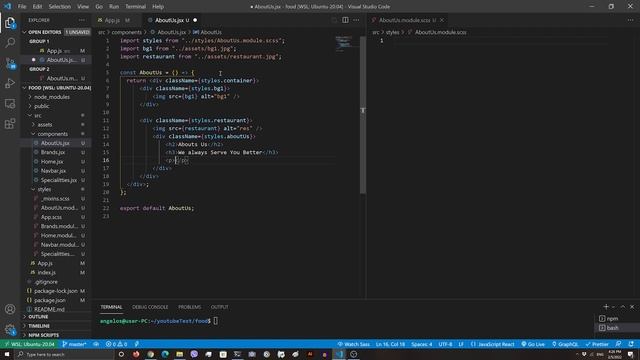Screen dimensions: 640x360
Task: Click WSL: Ubuntu-20.04 remote indicator
Action: [x=29, y=344]
